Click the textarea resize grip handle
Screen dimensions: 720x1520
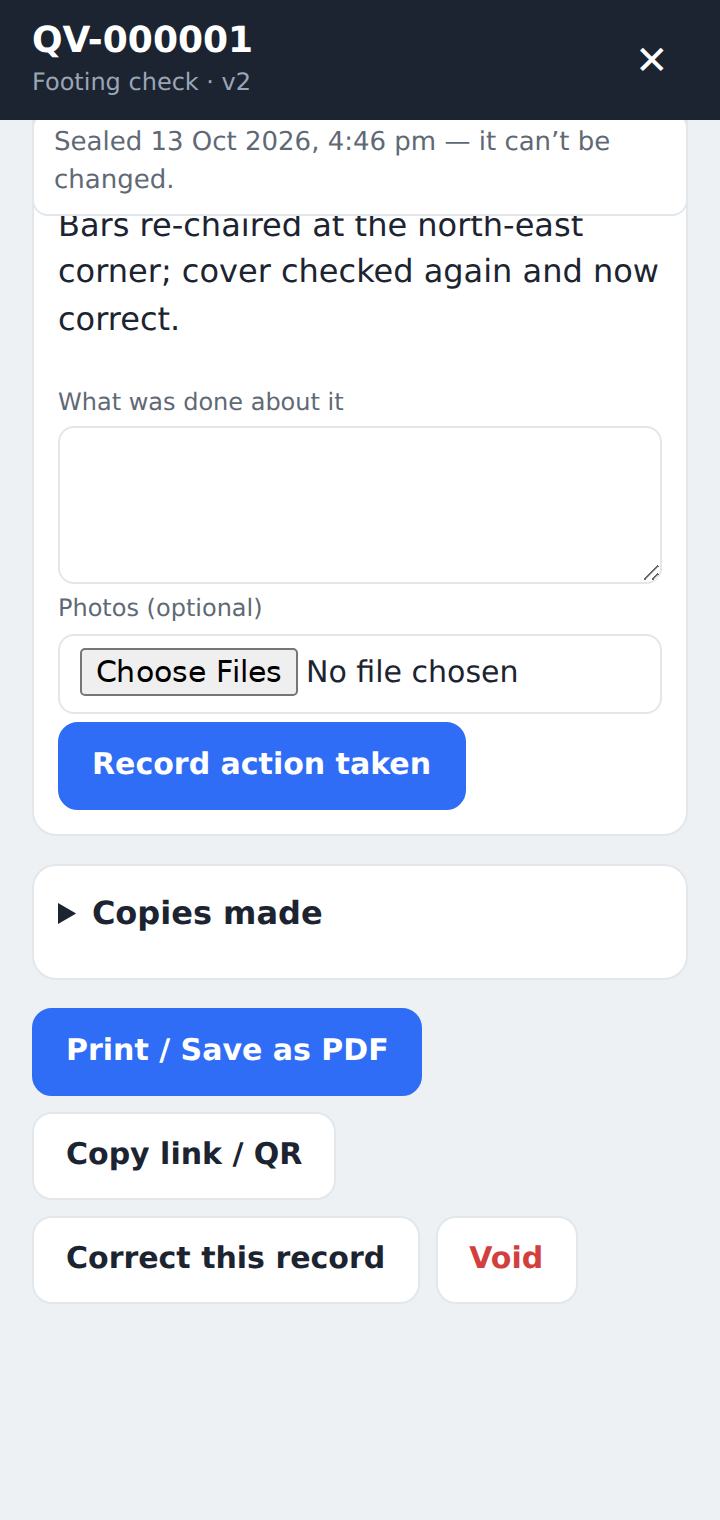tap(651, 572)
